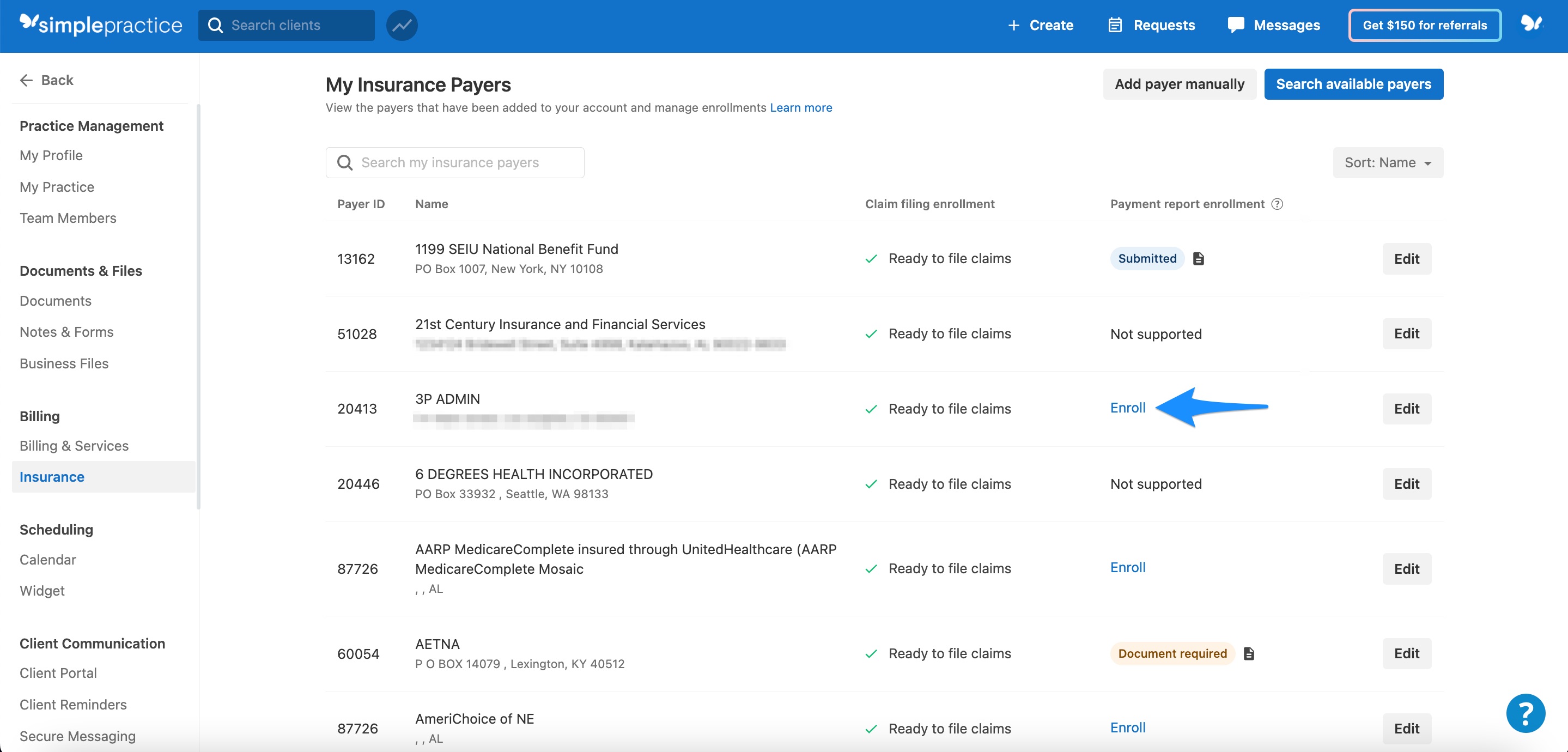1568x752 pixels.
Task: Click the document icon beside Document required badge
Action: pos(1250,653)
